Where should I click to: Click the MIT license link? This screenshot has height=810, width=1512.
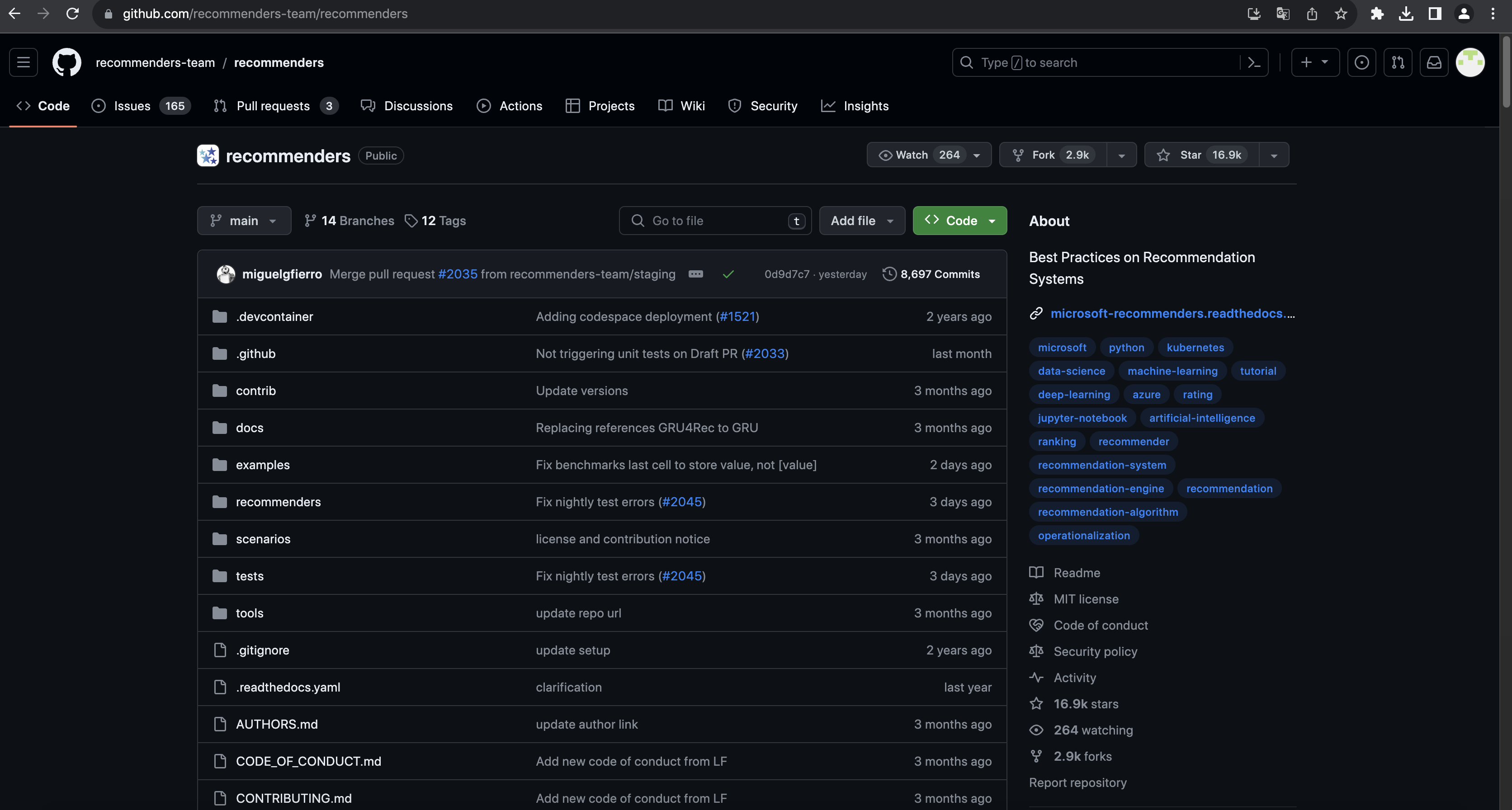pos(1086,598)
